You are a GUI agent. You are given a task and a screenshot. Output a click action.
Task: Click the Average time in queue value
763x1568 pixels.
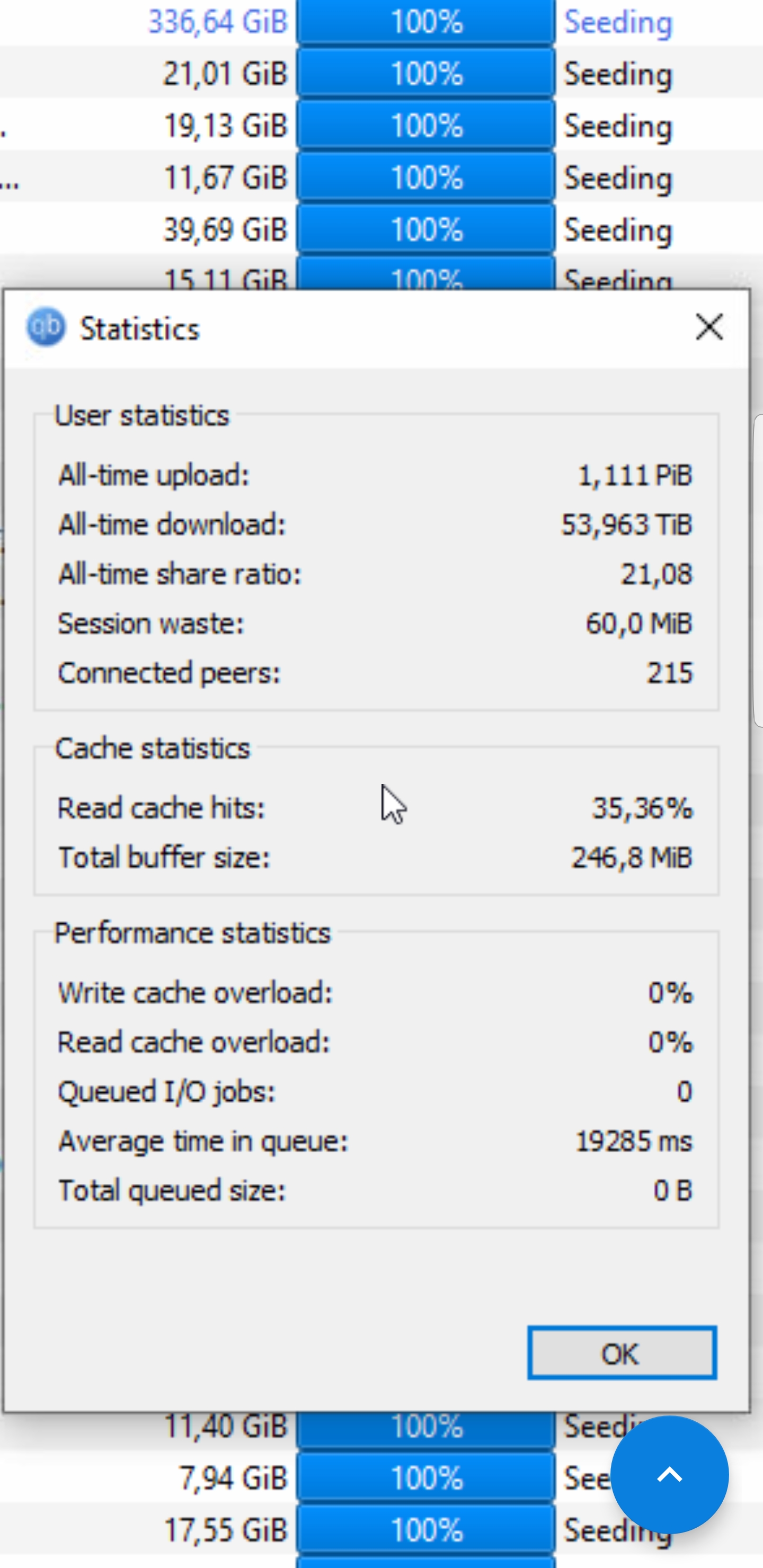tap(633, 1142)
